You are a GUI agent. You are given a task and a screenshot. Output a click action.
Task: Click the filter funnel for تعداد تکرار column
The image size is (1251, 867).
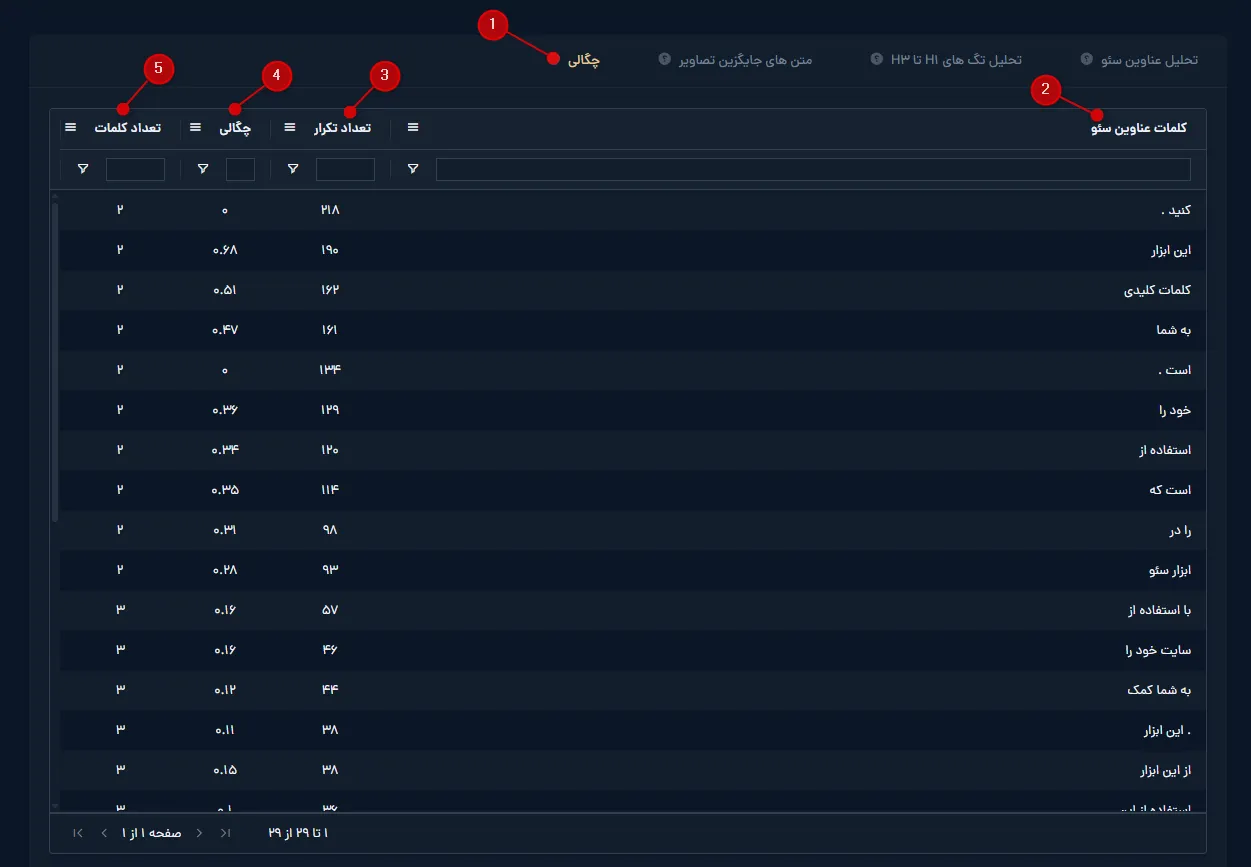tap(293, 169)
